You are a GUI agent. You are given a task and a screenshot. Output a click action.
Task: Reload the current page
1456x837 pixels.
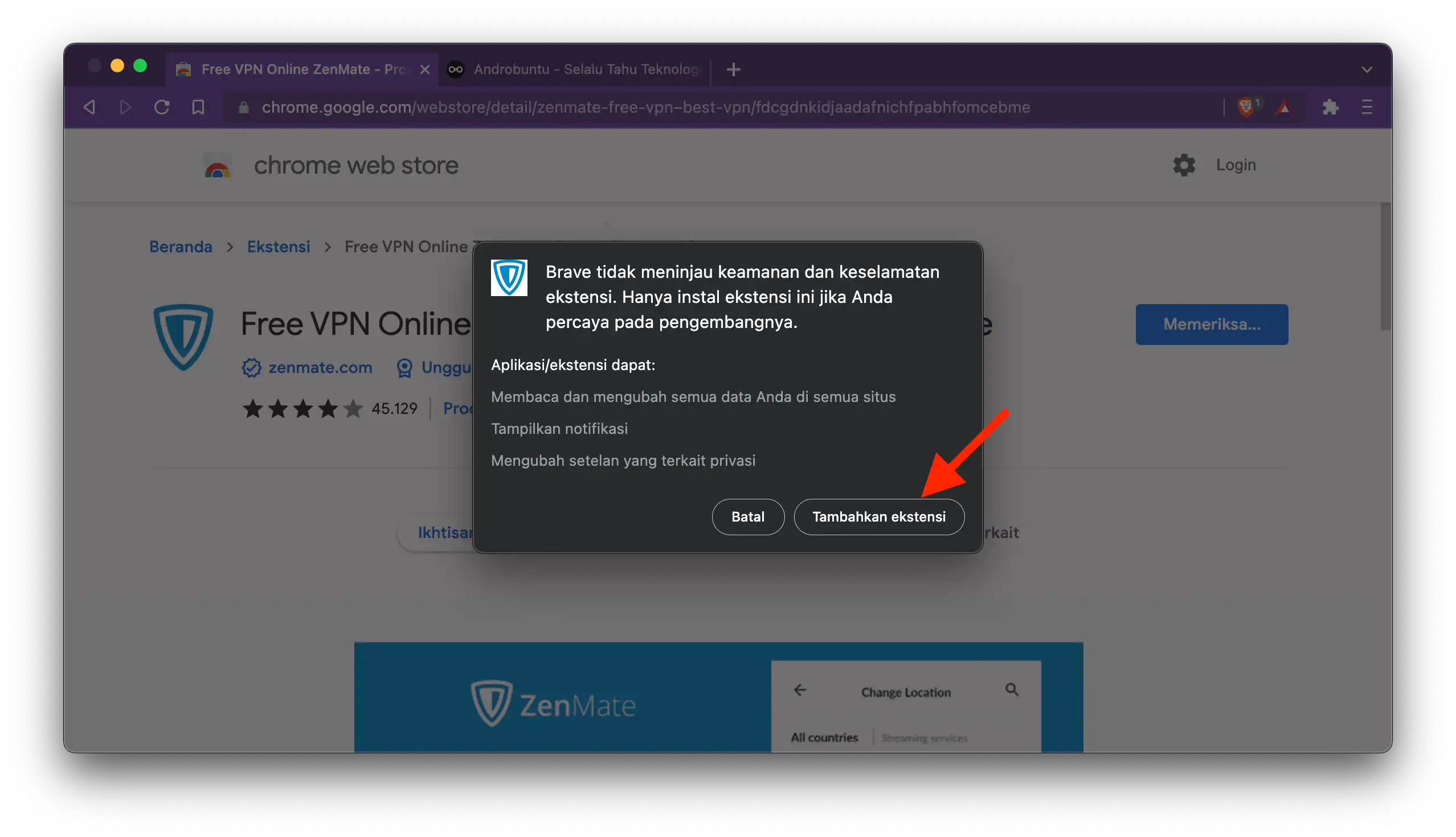(x=162, y=107)
